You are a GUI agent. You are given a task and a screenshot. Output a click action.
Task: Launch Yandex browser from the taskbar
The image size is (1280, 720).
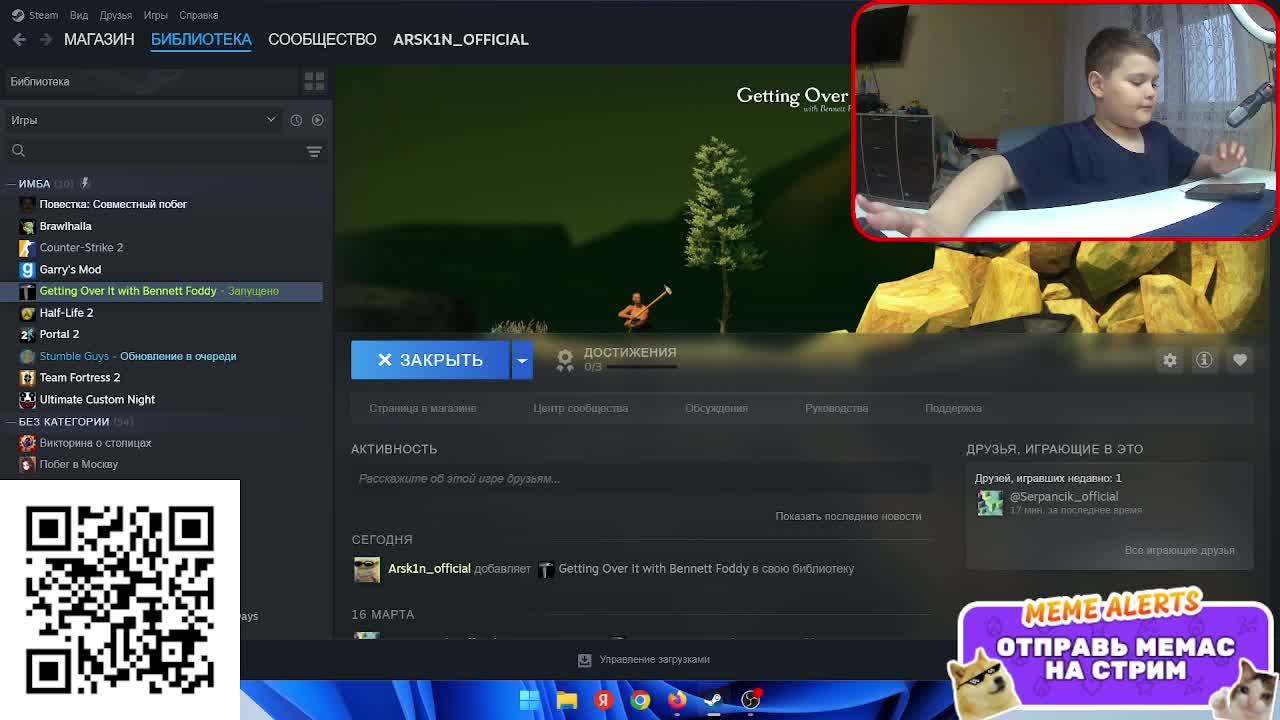tap(603, 700)
